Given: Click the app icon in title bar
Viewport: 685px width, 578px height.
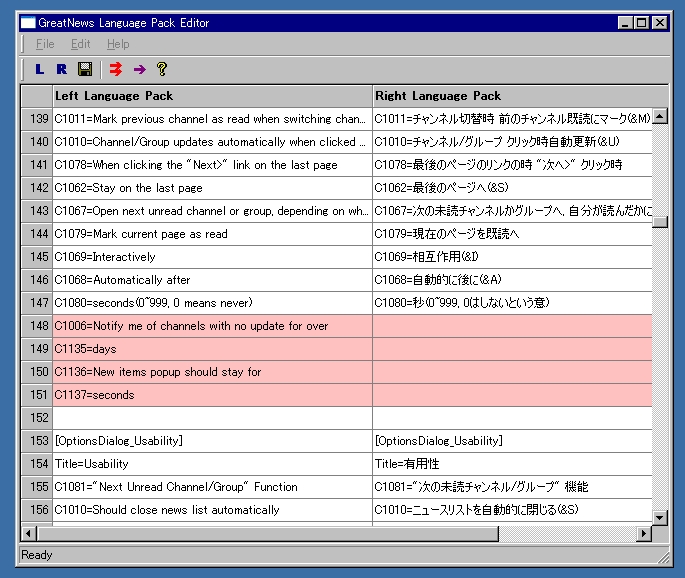Looking at the screenshot, I should tap(28, 23).
